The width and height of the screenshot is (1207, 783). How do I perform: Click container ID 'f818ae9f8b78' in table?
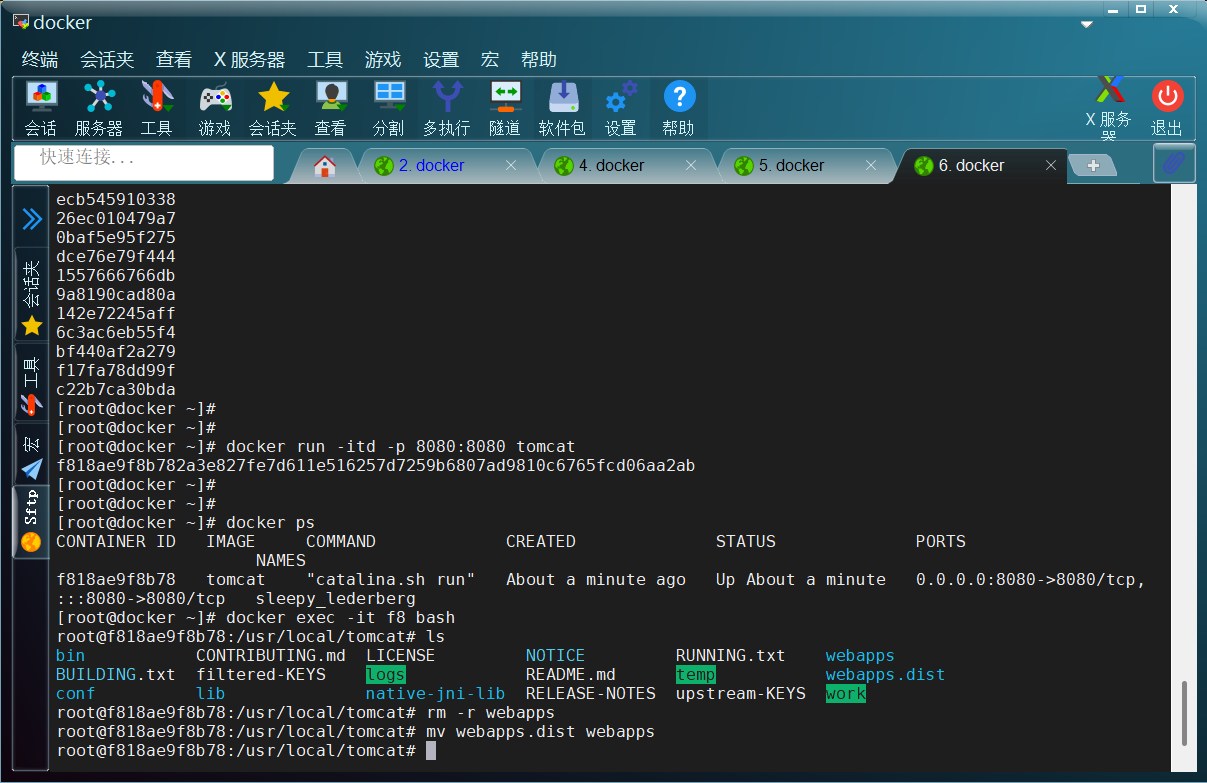tap(116, 580)
